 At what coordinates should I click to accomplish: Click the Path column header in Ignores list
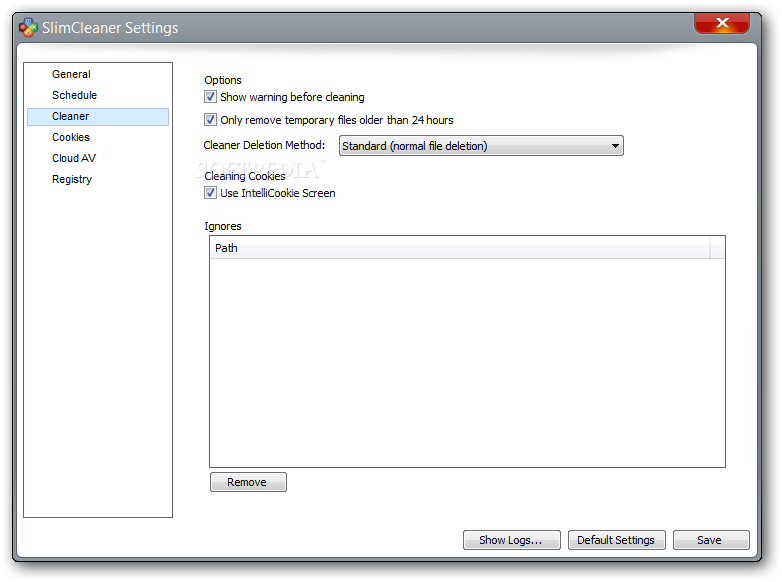point(460,248)
